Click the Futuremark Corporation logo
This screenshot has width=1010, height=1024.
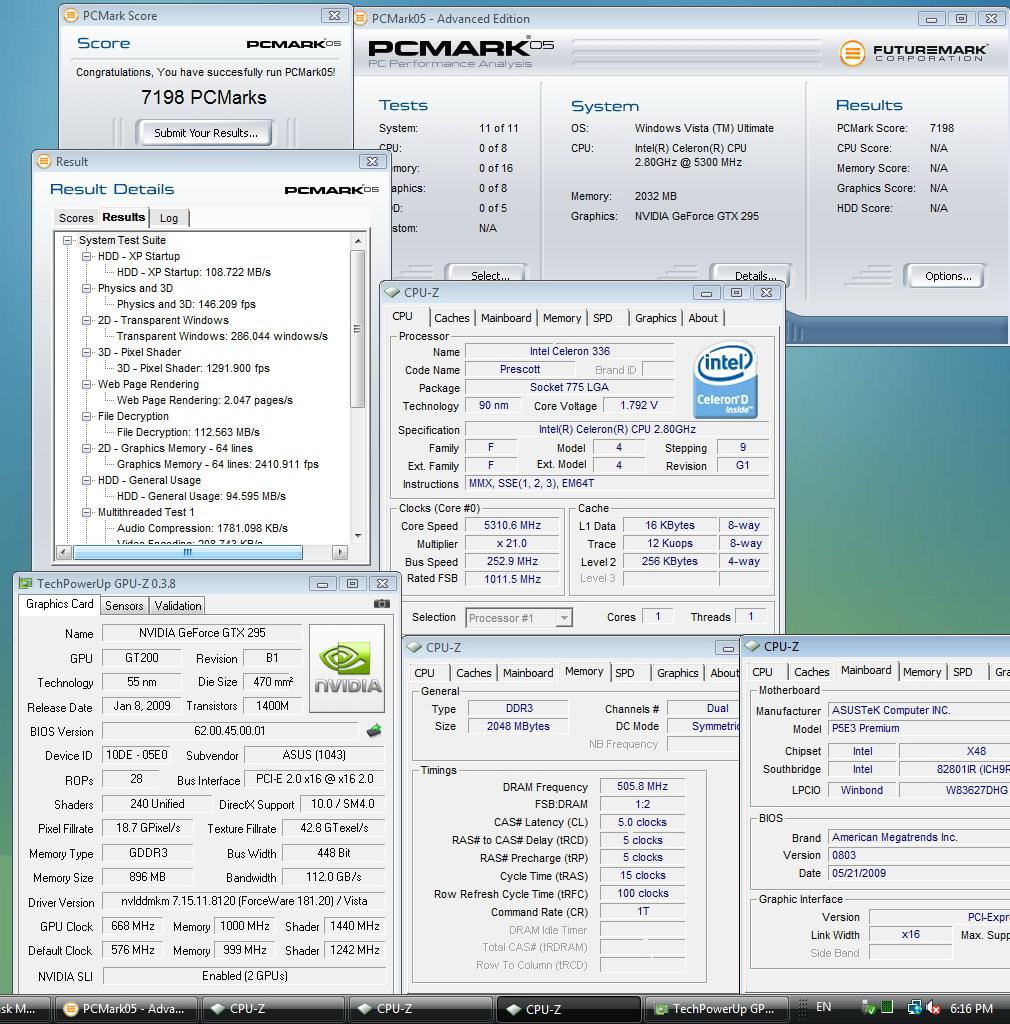pyautogui.click(x=914, y=52)
